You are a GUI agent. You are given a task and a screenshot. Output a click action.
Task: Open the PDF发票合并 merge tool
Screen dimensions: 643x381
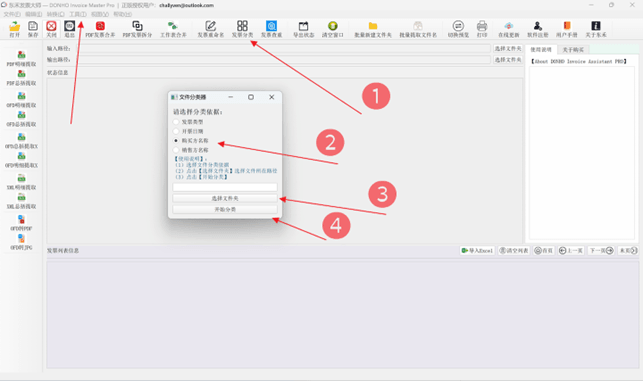(100, 29)
